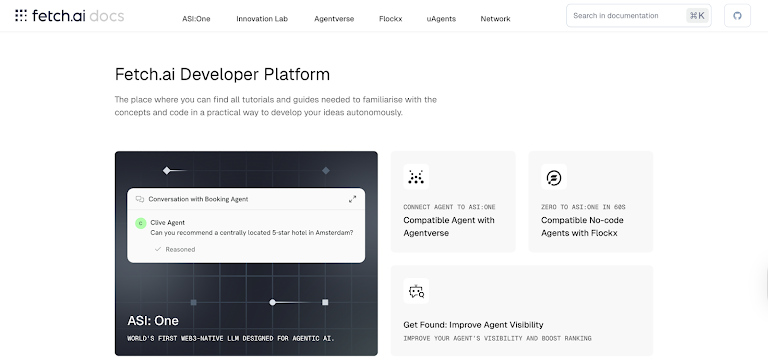Open the Network navigation item
The width and height of the screenshot is (768, 364).
tap(495, 19)
